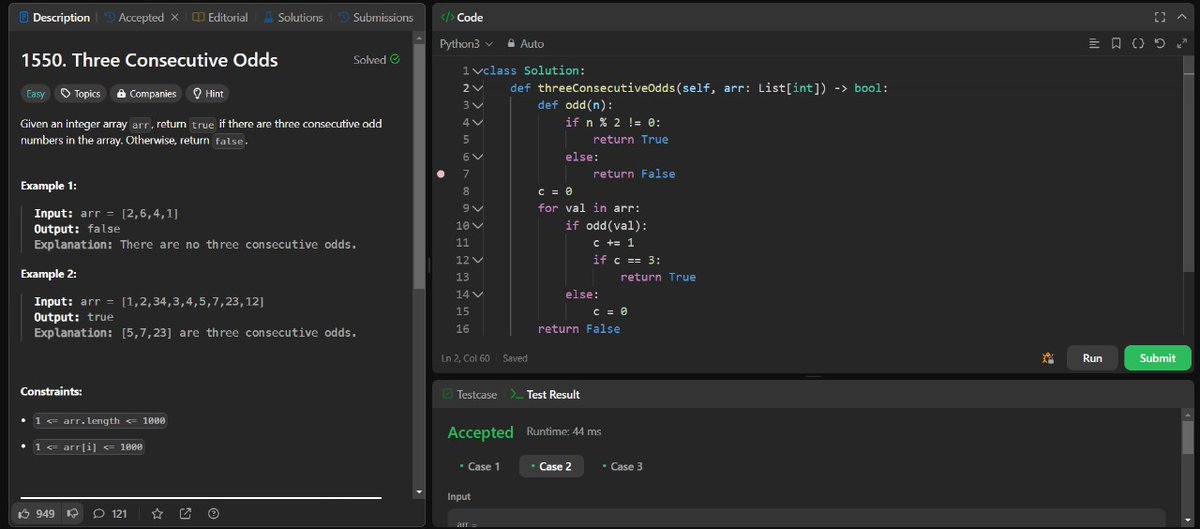
Task: Collapse the Code panel with up chevron
Action: [1183, 17]
